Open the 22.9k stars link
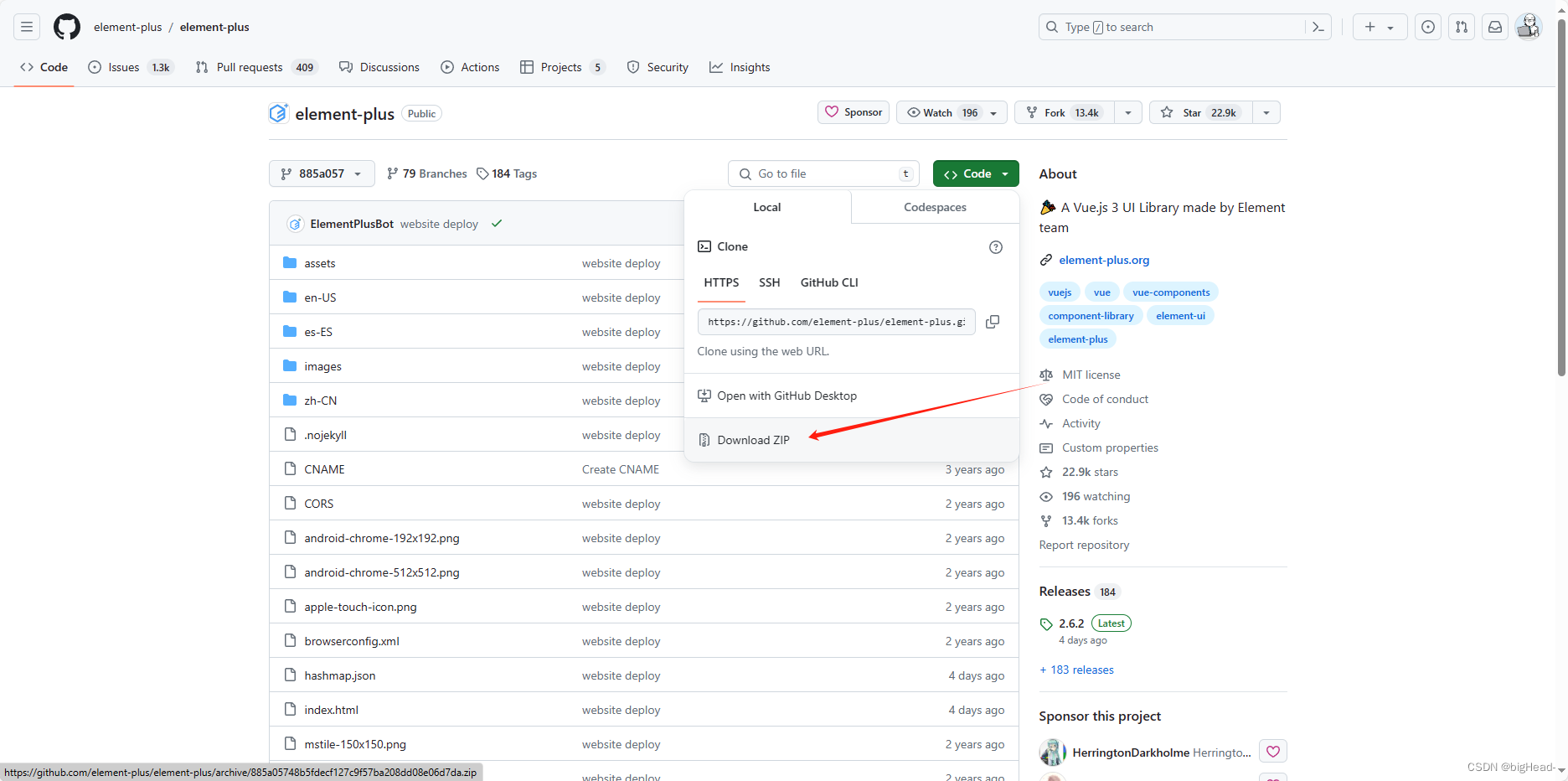The width and height of the screenshot is (1568, 781). tap(1090, 472)
